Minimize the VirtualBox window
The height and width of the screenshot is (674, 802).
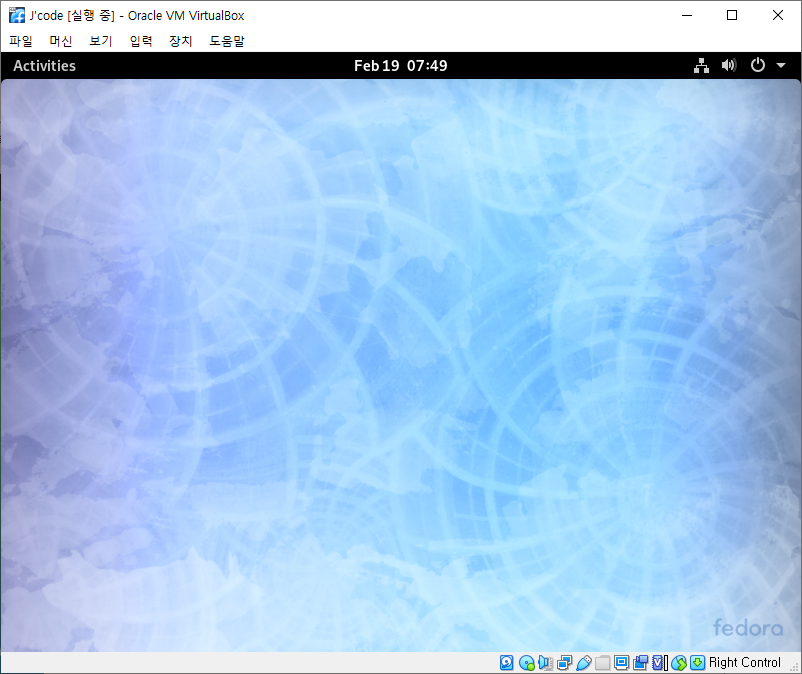point(687,15)
